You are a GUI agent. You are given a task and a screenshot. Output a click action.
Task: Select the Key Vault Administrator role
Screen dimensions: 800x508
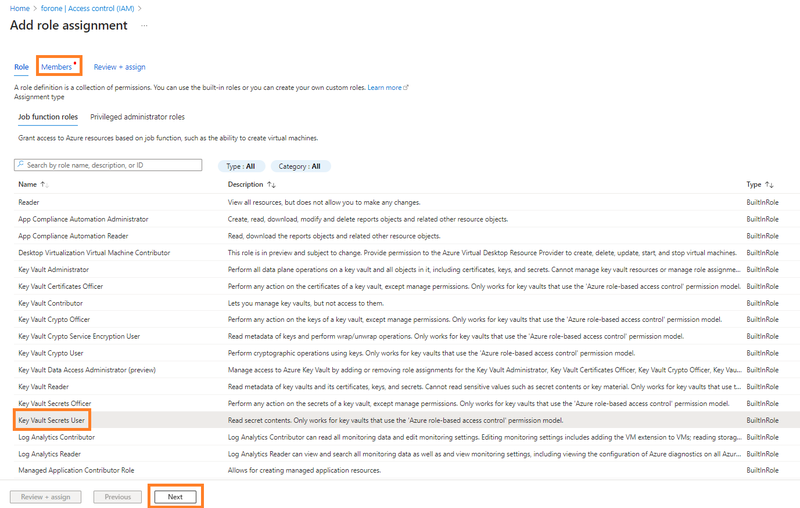click(53, 270)
